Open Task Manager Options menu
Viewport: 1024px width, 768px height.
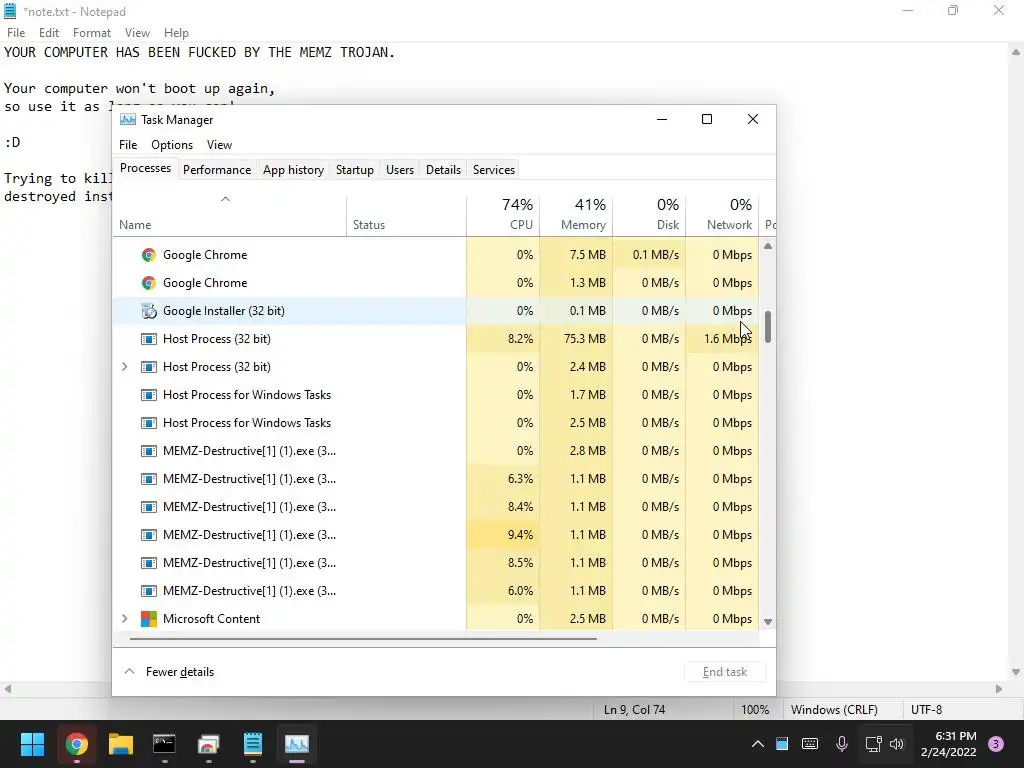point(172,145)
